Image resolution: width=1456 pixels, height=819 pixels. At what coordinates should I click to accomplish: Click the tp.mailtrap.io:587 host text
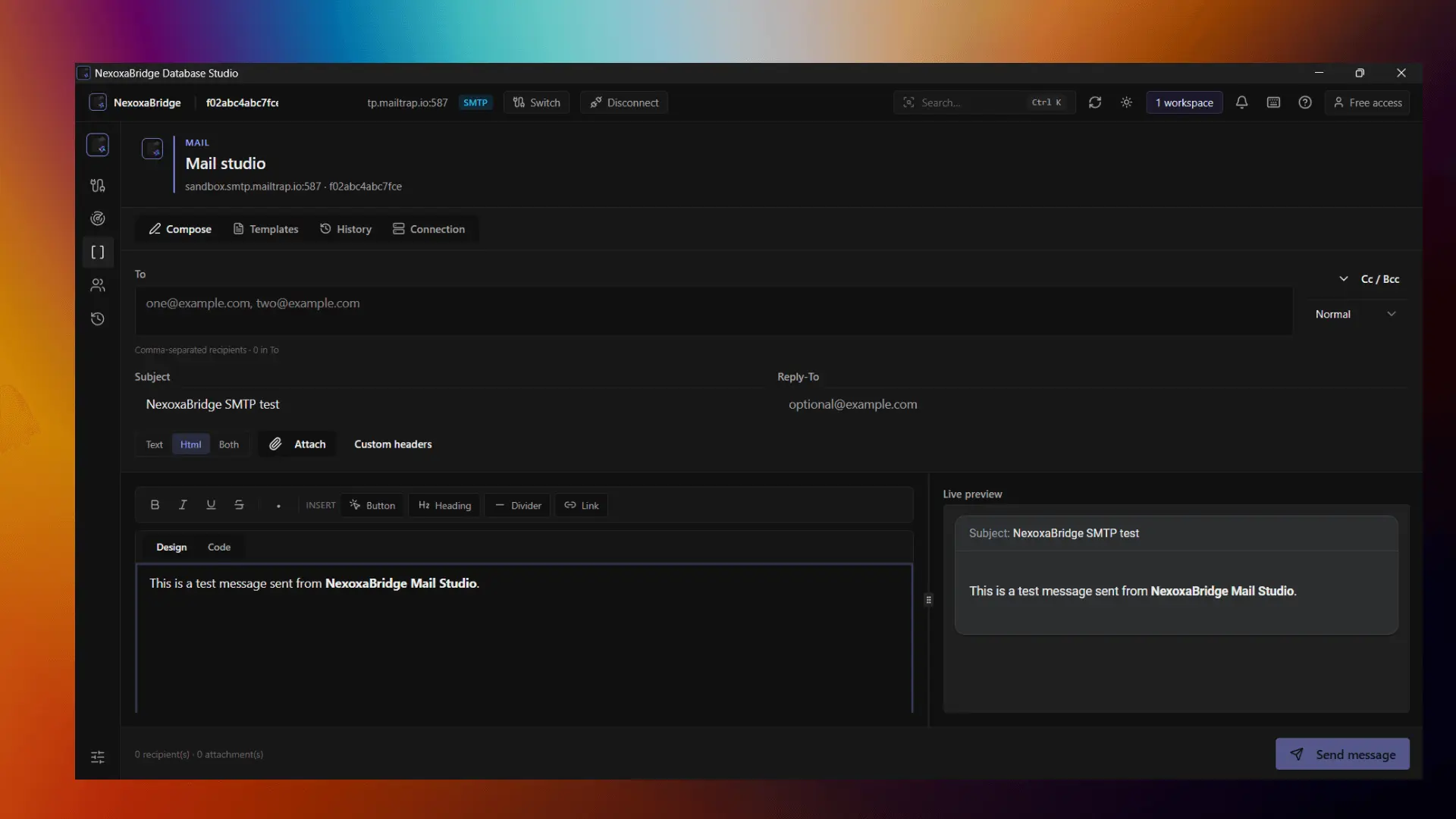pyautogui.click(x=407, y=102)
